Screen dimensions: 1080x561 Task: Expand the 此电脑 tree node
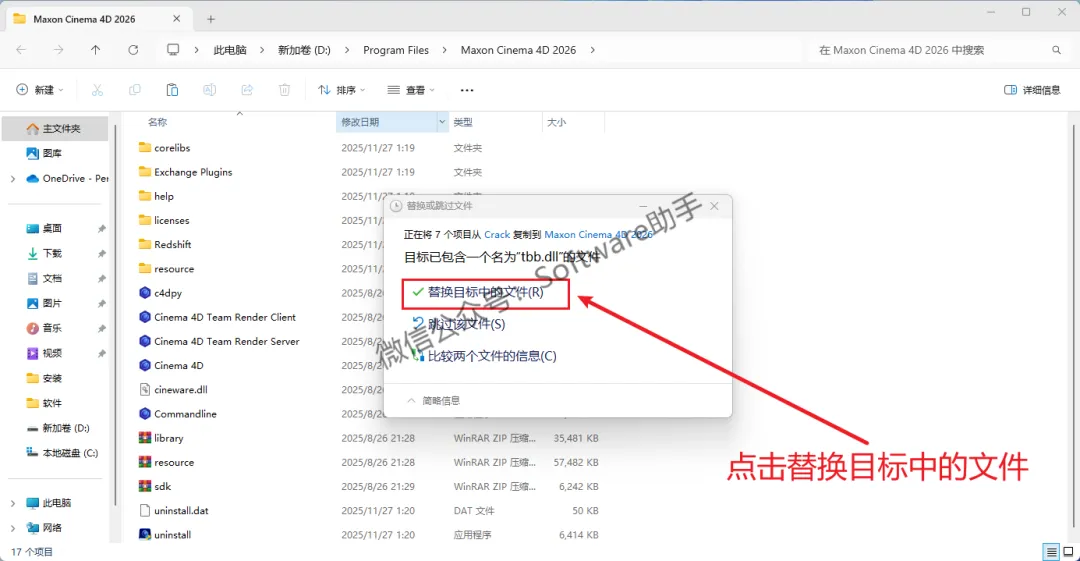point(13,503)
